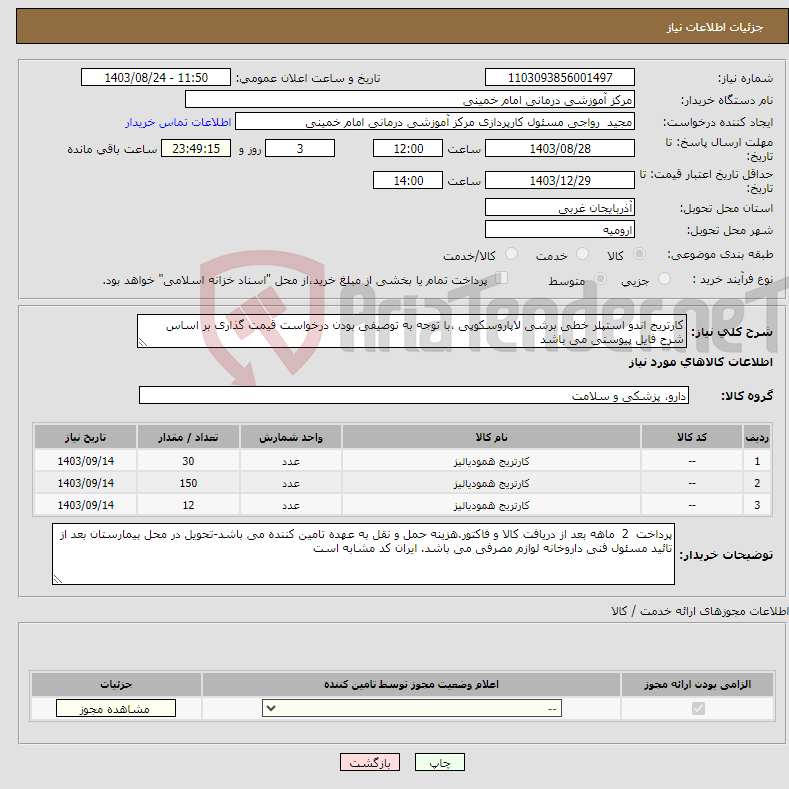Click row 3 item name کارتریج همودیالیز

point(491,505)
